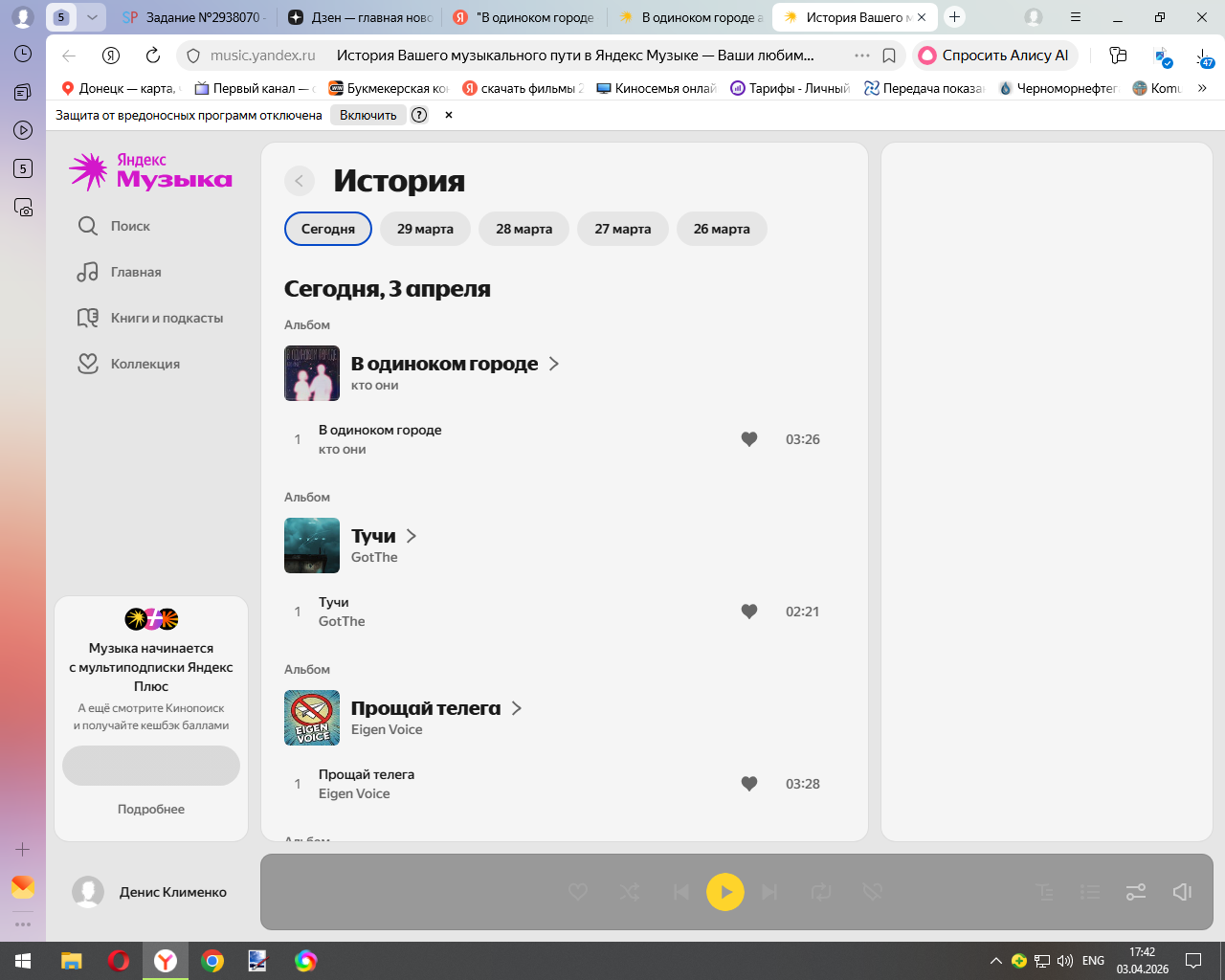Open Yandex home via the Я button
The image size is (1225, 980).
(x=111, y=56)
